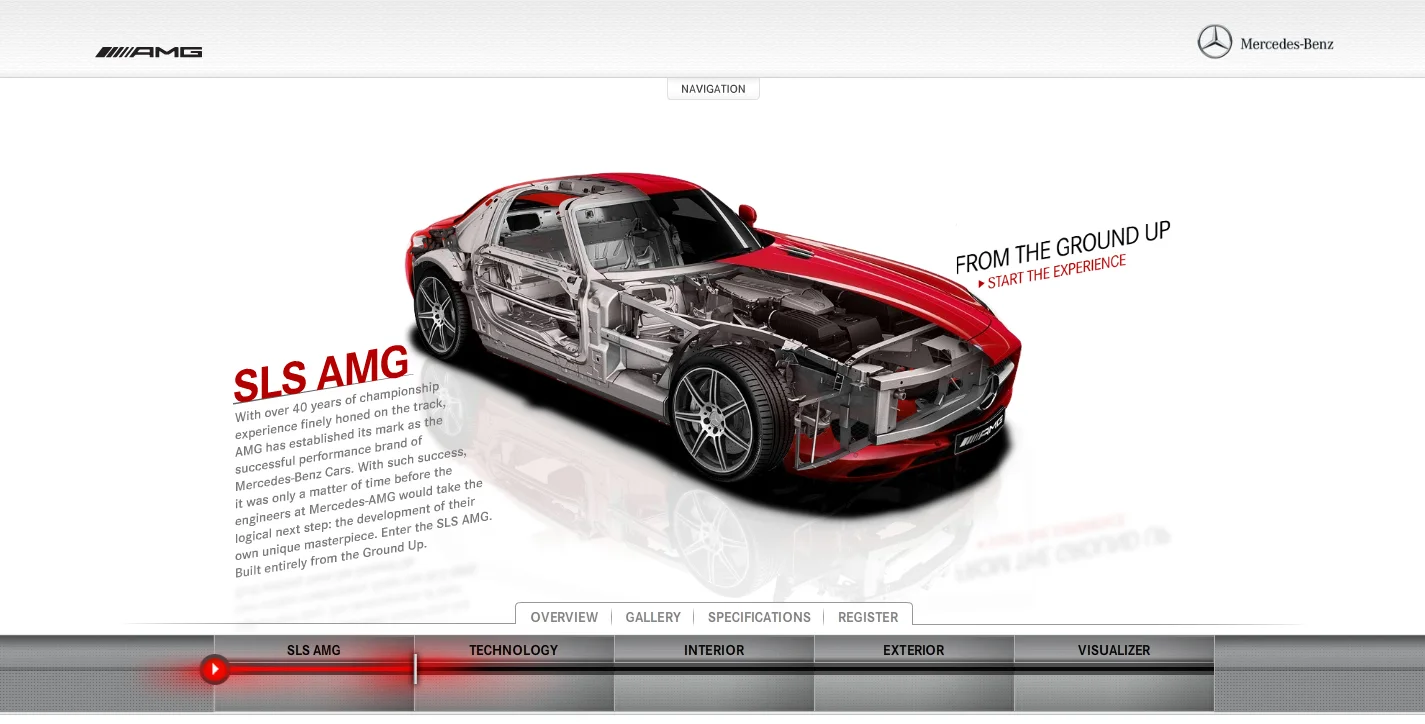Click the AMG logo in the header
Image resolution: width=1425 pixels, height=724 pixels.
coord(149,52)
